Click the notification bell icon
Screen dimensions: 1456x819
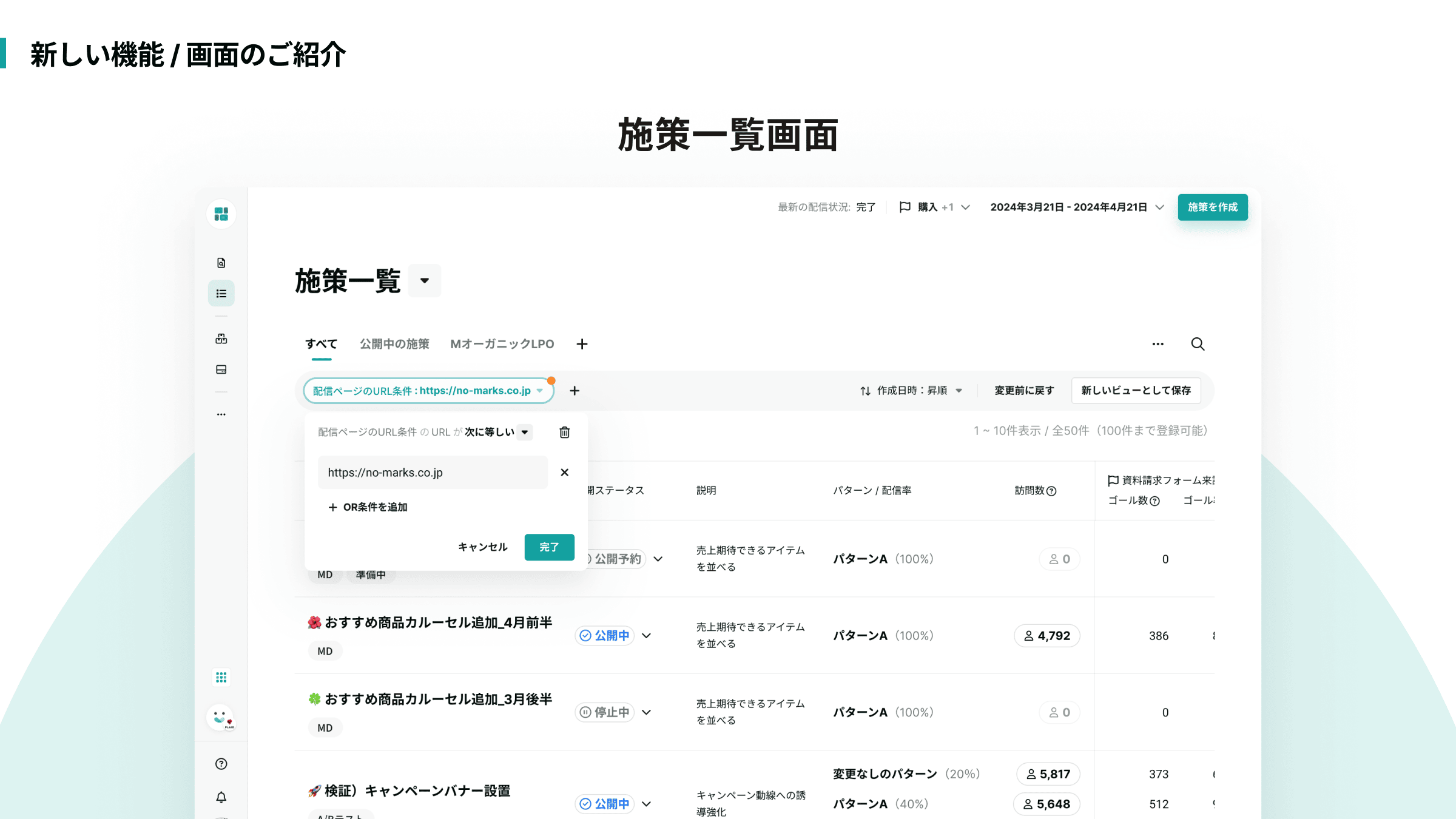221,797
